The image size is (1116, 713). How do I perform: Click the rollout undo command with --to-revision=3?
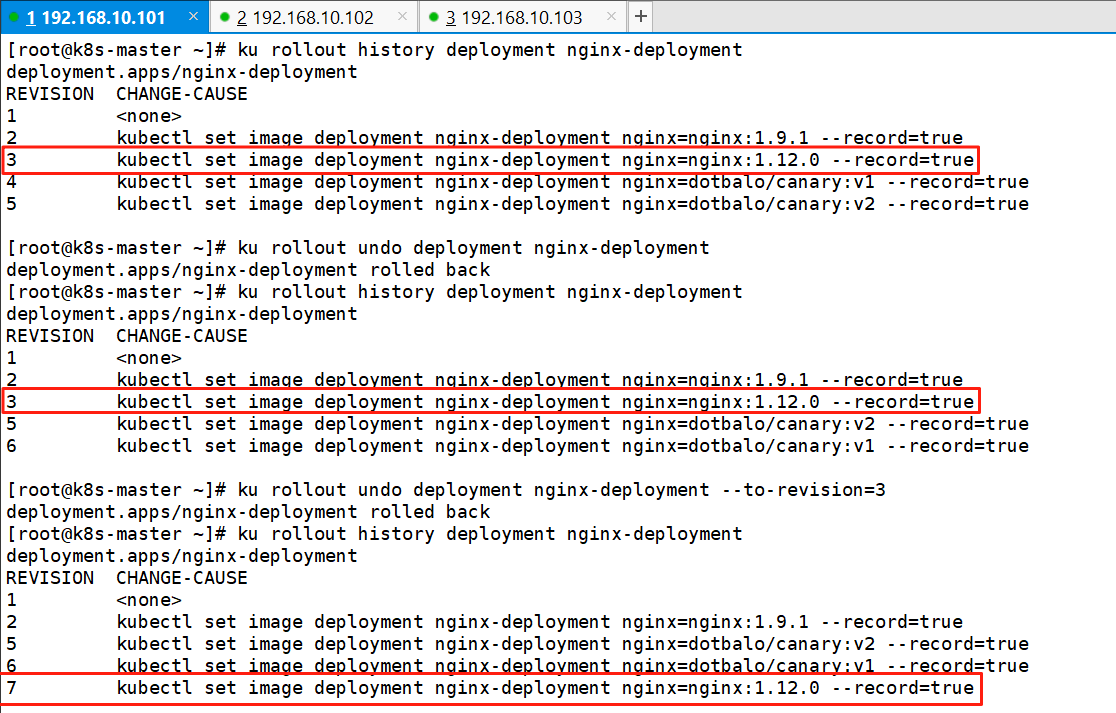point(562,490)
